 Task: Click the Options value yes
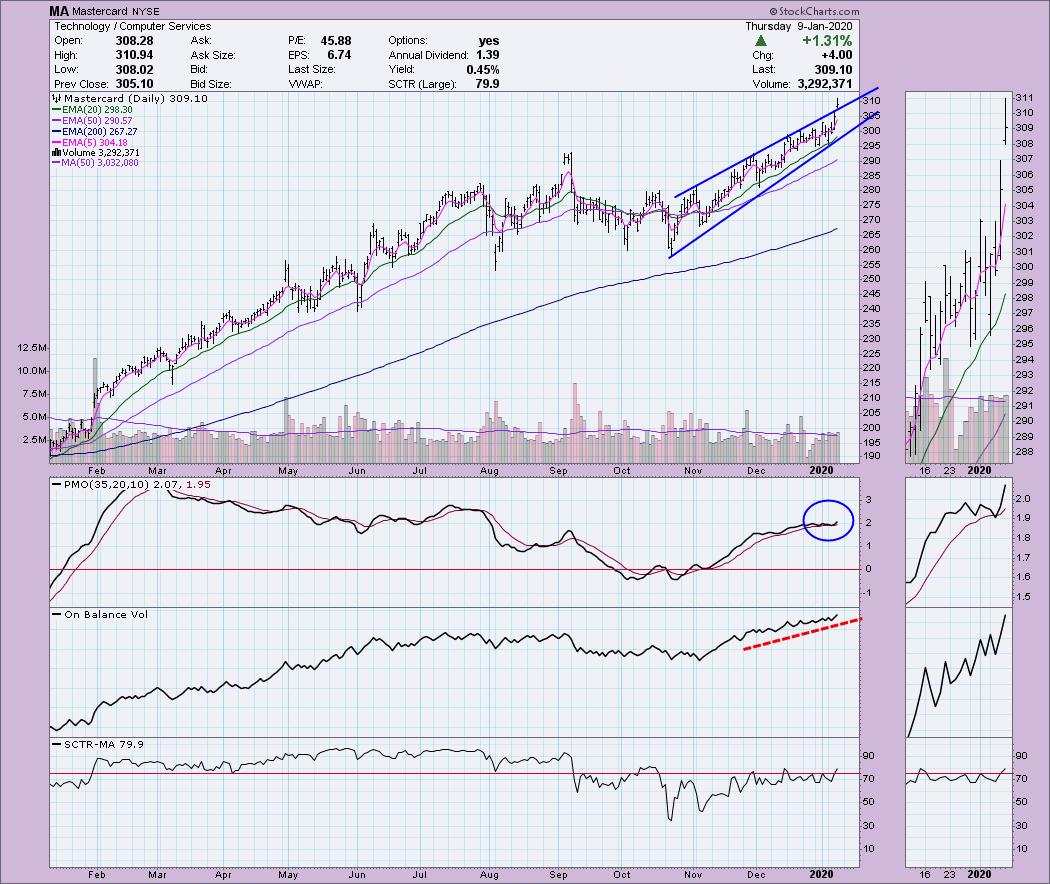pos(490,41)
